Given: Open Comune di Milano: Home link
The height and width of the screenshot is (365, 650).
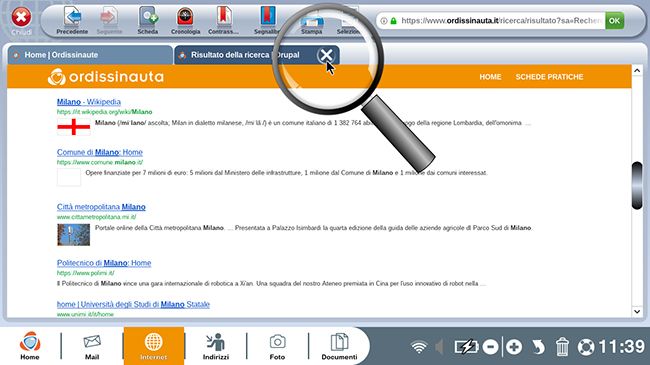Looking at the screenshot, I should [x=99, y=152].
